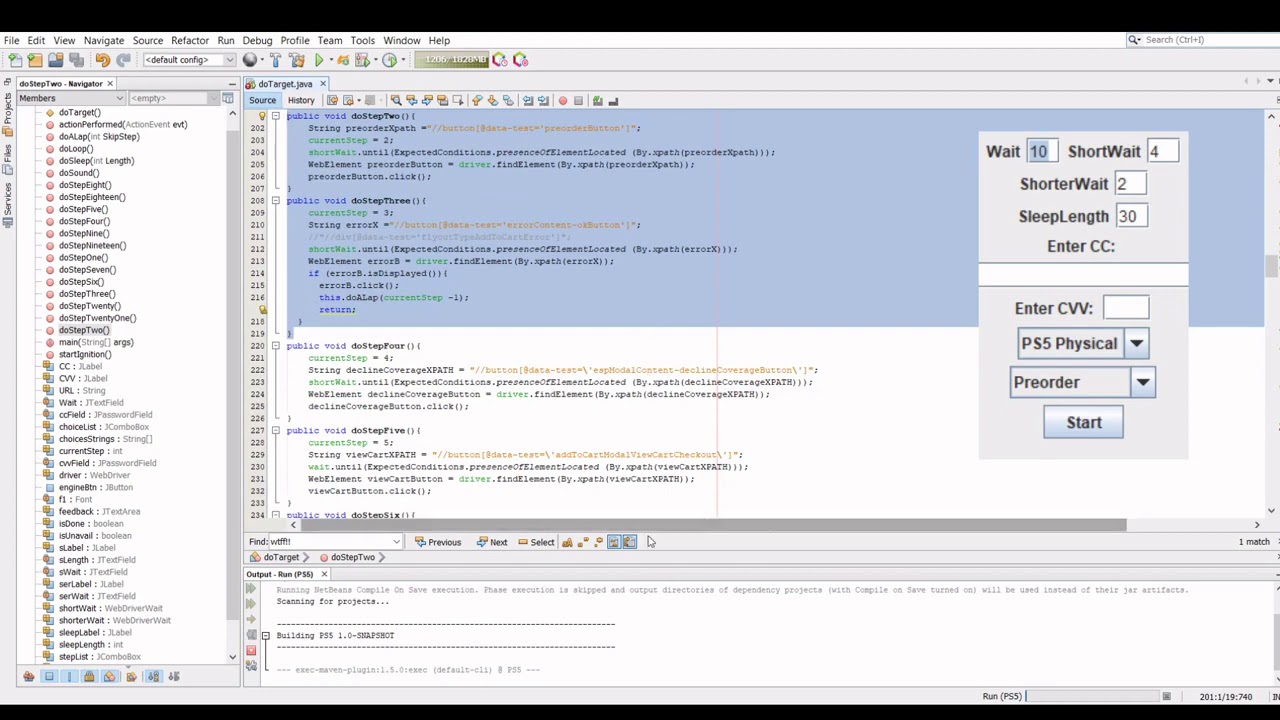1280x720 pixels.
Task: Click Clean and Build broom-hammer icon
Action: click(x=297, y=60)
